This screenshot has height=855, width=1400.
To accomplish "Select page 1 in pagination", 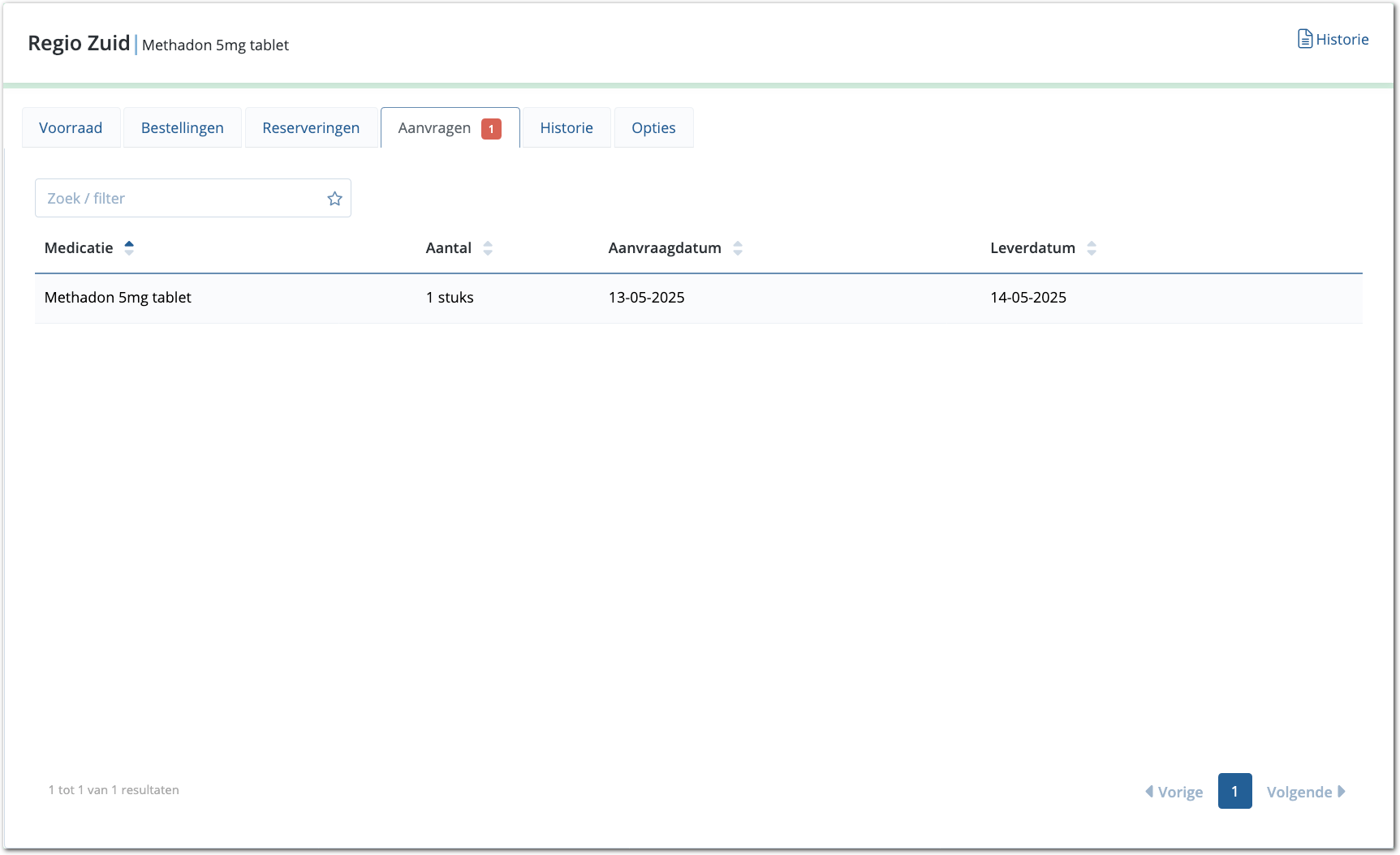I will pos(1234,791).
